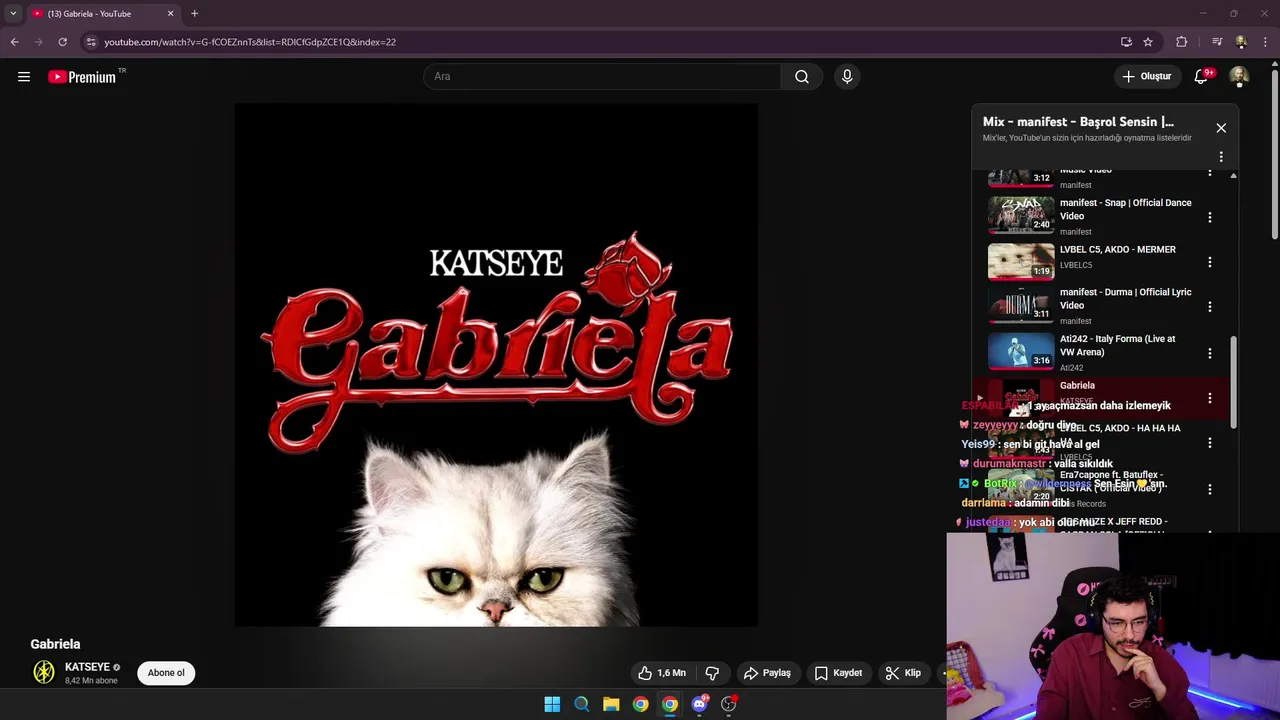
Task: Dislike the Gabriela video
Action: point(712,673)
